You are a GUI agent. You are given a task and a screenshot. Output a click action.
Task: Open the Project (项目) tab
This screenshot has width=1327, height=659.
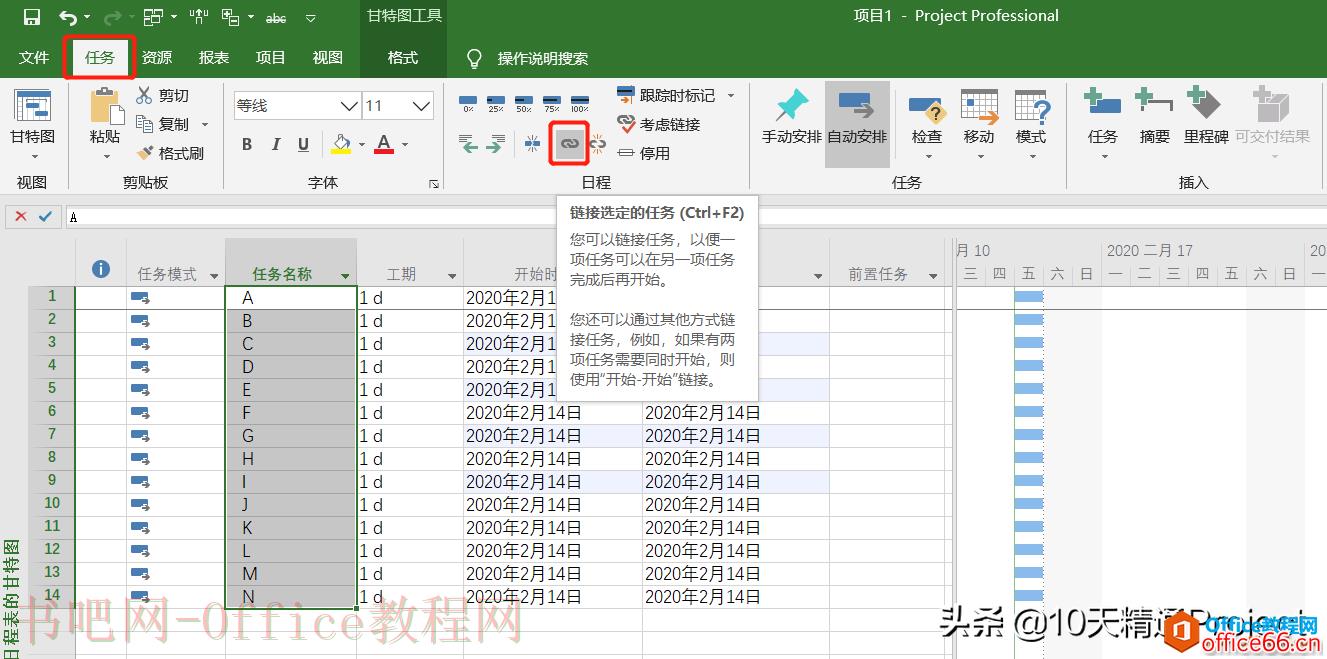point(271,58)
